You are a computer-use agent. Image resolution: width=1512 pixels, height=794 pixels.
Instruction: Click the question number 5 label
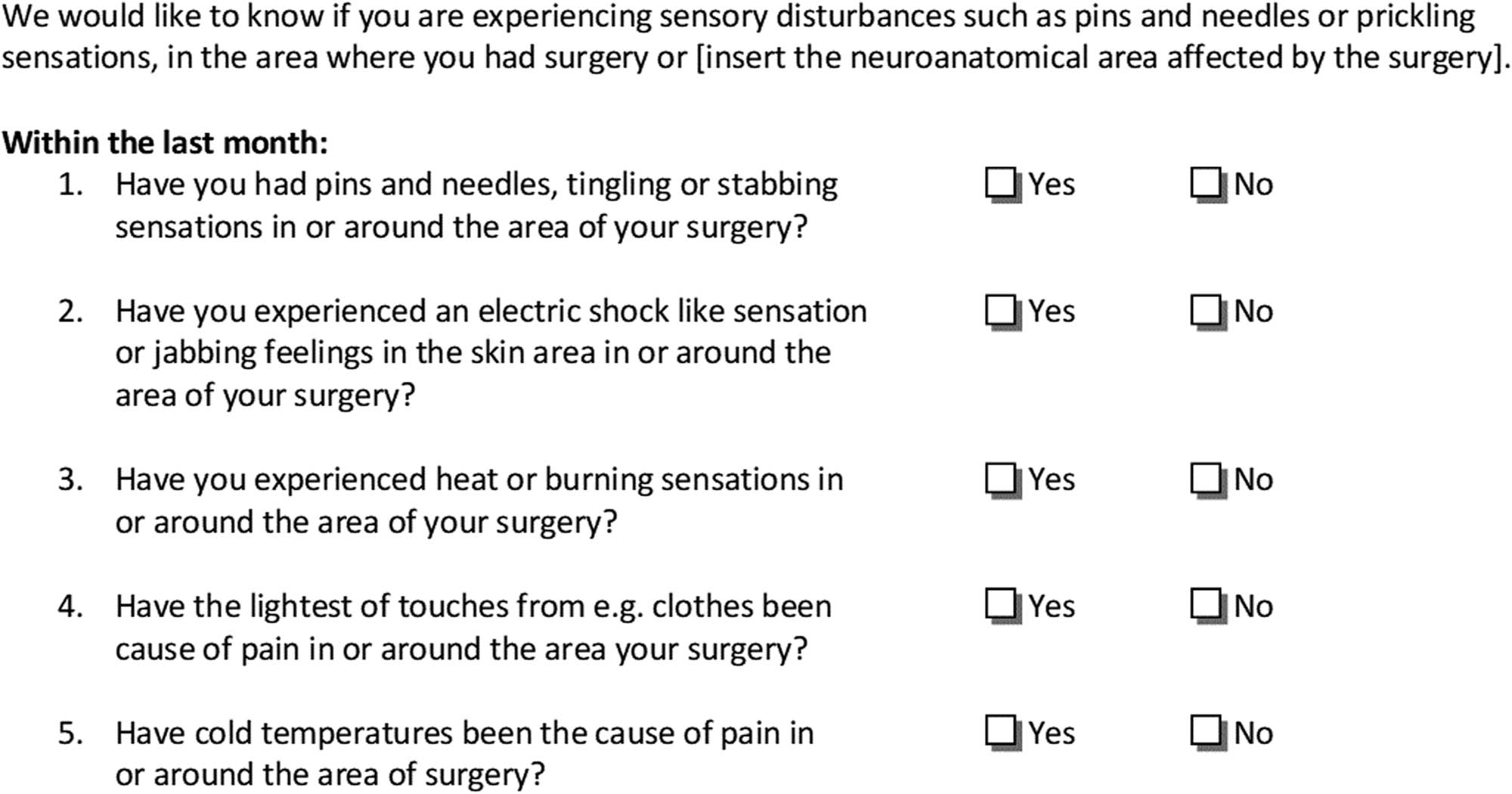(70, 733)
